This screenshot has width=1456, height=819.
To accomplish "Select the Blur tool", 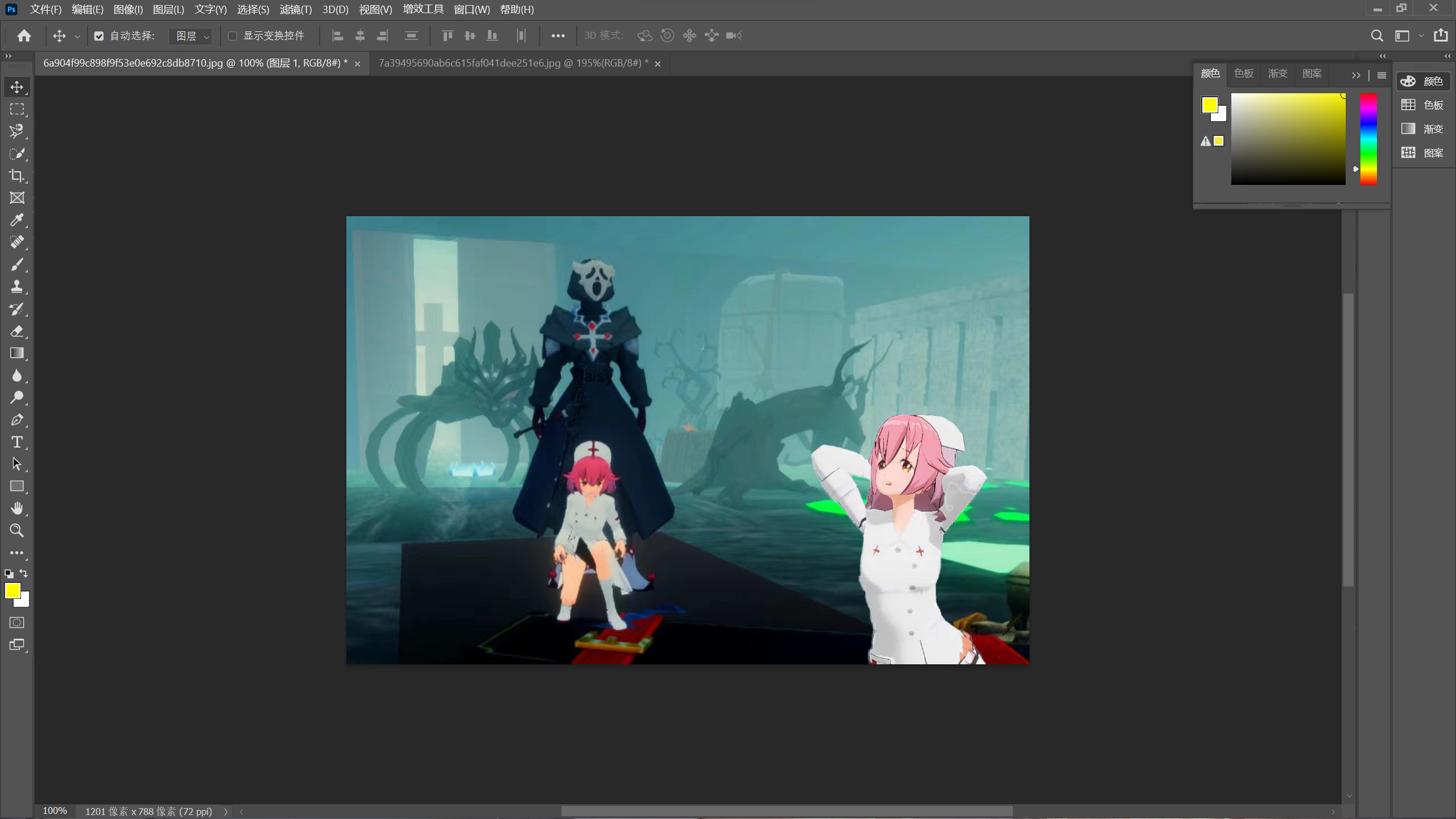I will pyautogui.click(x=17, y=375).
